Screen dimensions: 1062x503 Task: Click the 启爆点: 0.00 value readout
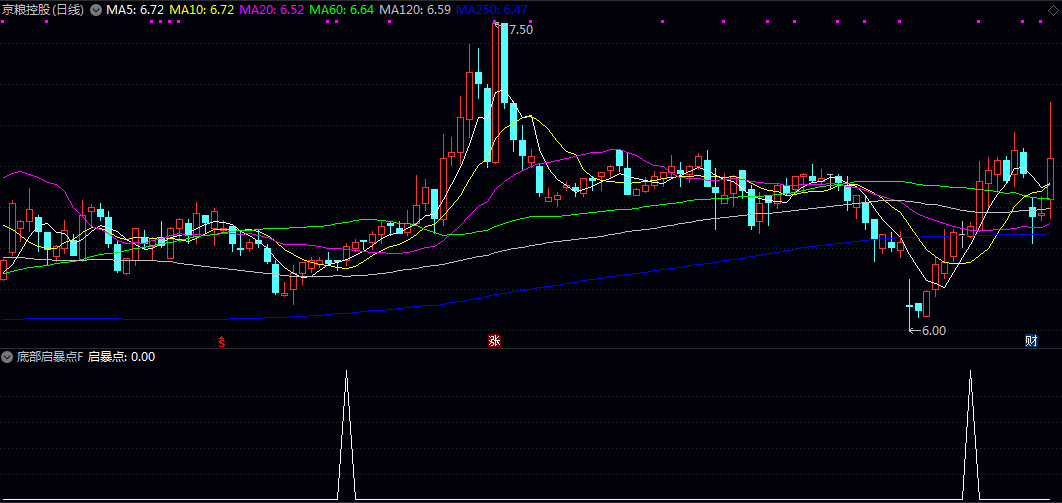tap(122, 357)
